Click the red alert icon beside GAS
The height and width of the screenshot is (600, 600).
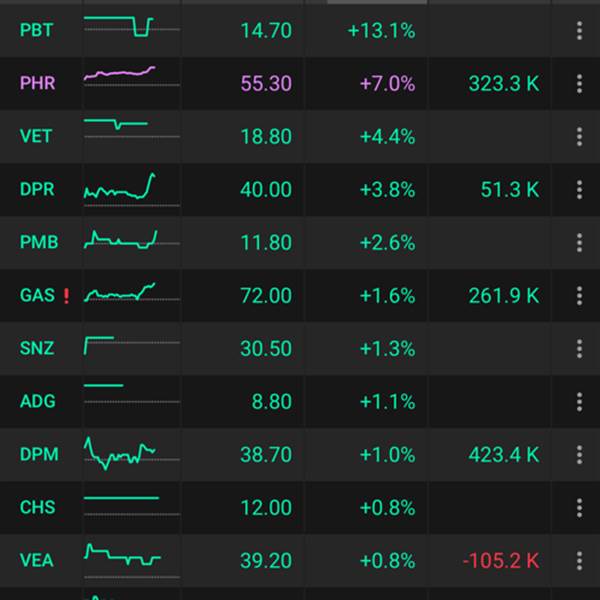point(66,296)
